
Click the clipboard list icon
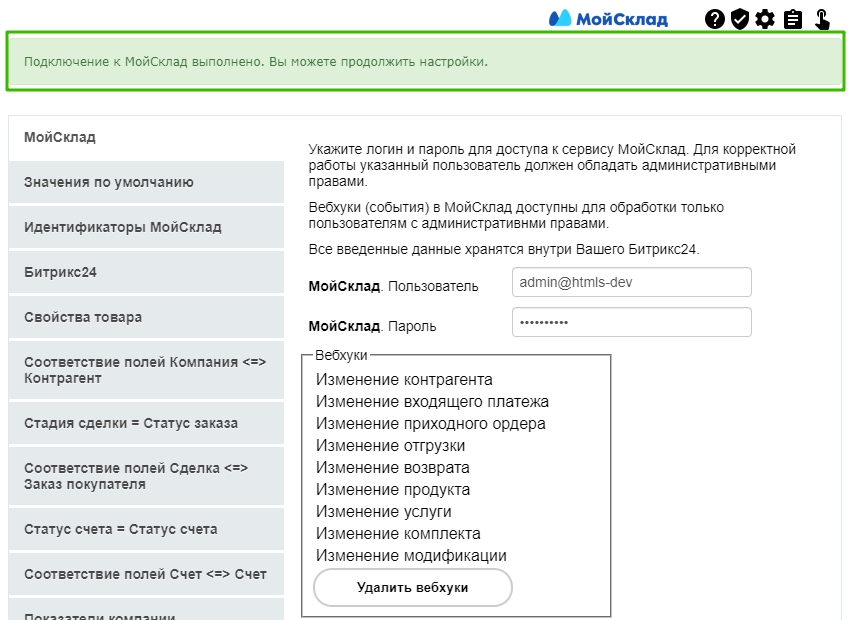pyautogui.click(x=793, y=19)
